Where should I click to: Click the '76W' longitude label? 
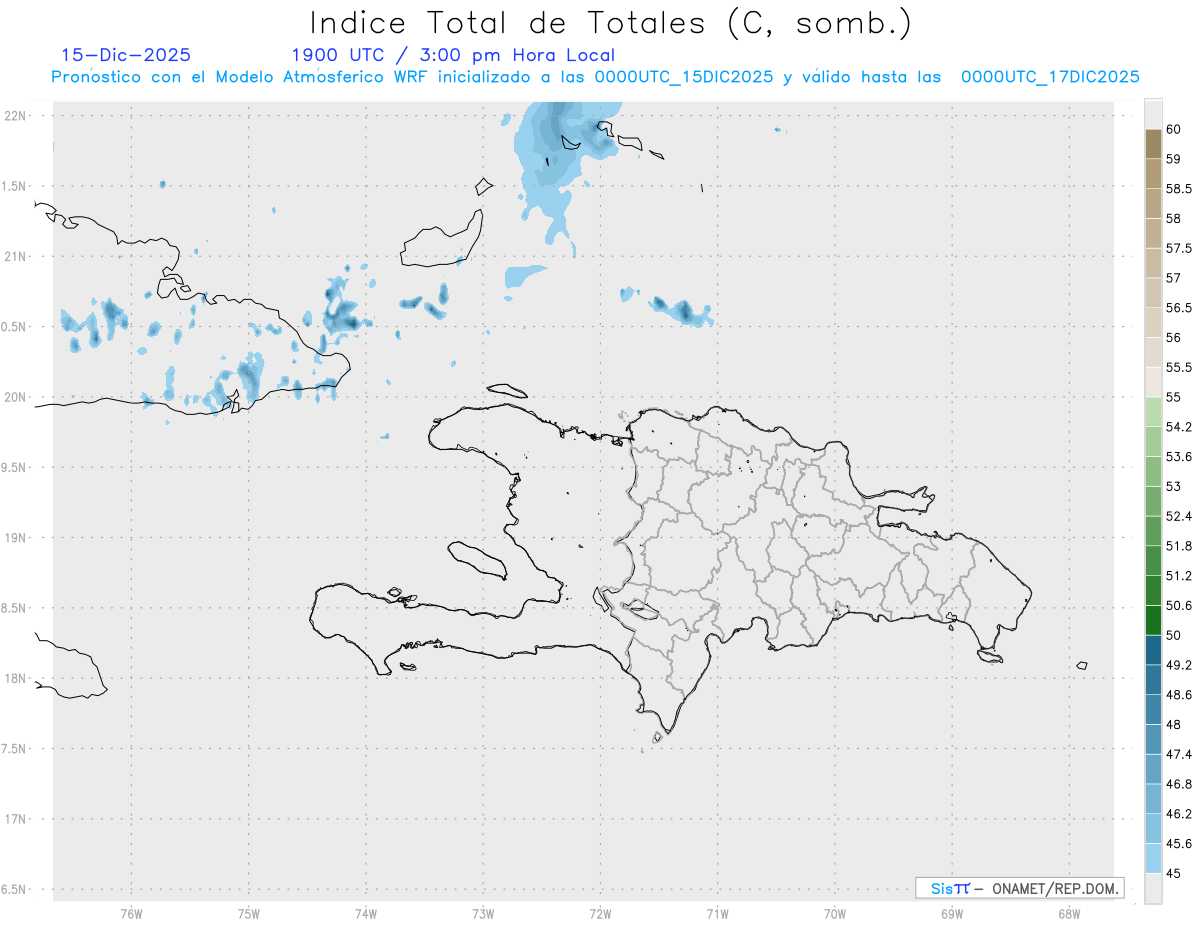(x=131, y=913)
